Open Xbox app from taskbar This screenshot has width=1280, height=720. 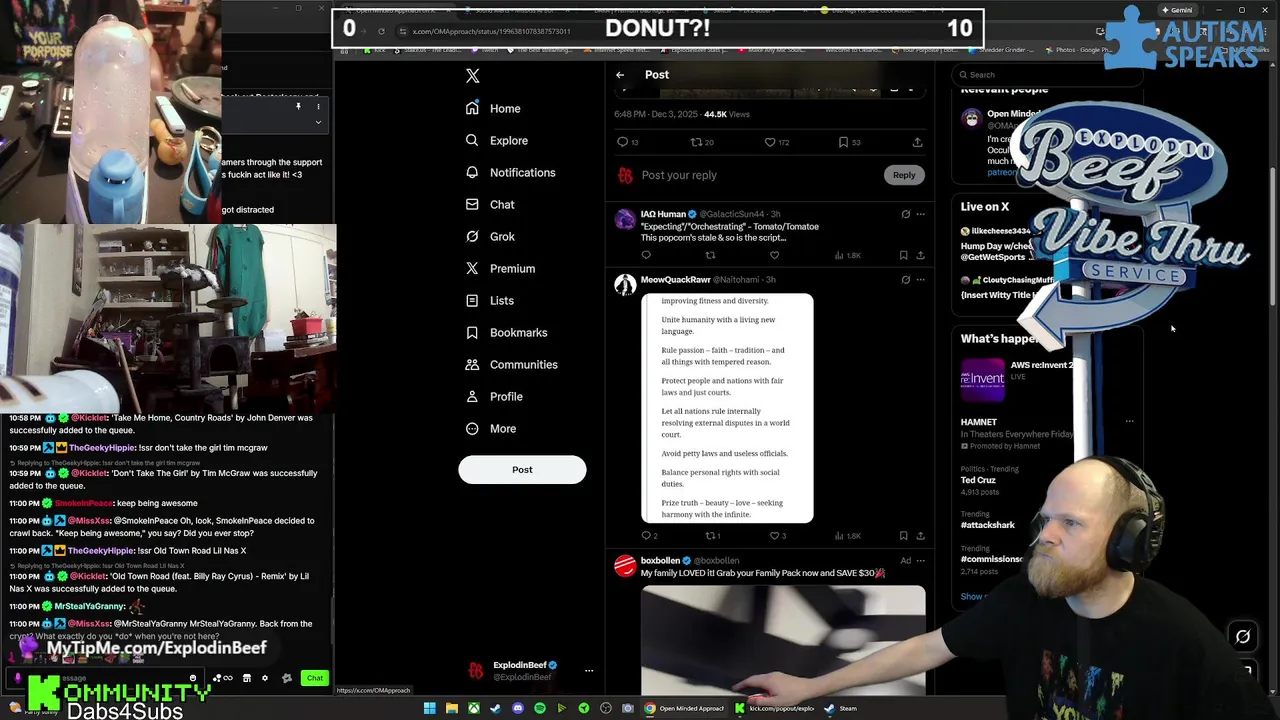[x=474, y=708]
